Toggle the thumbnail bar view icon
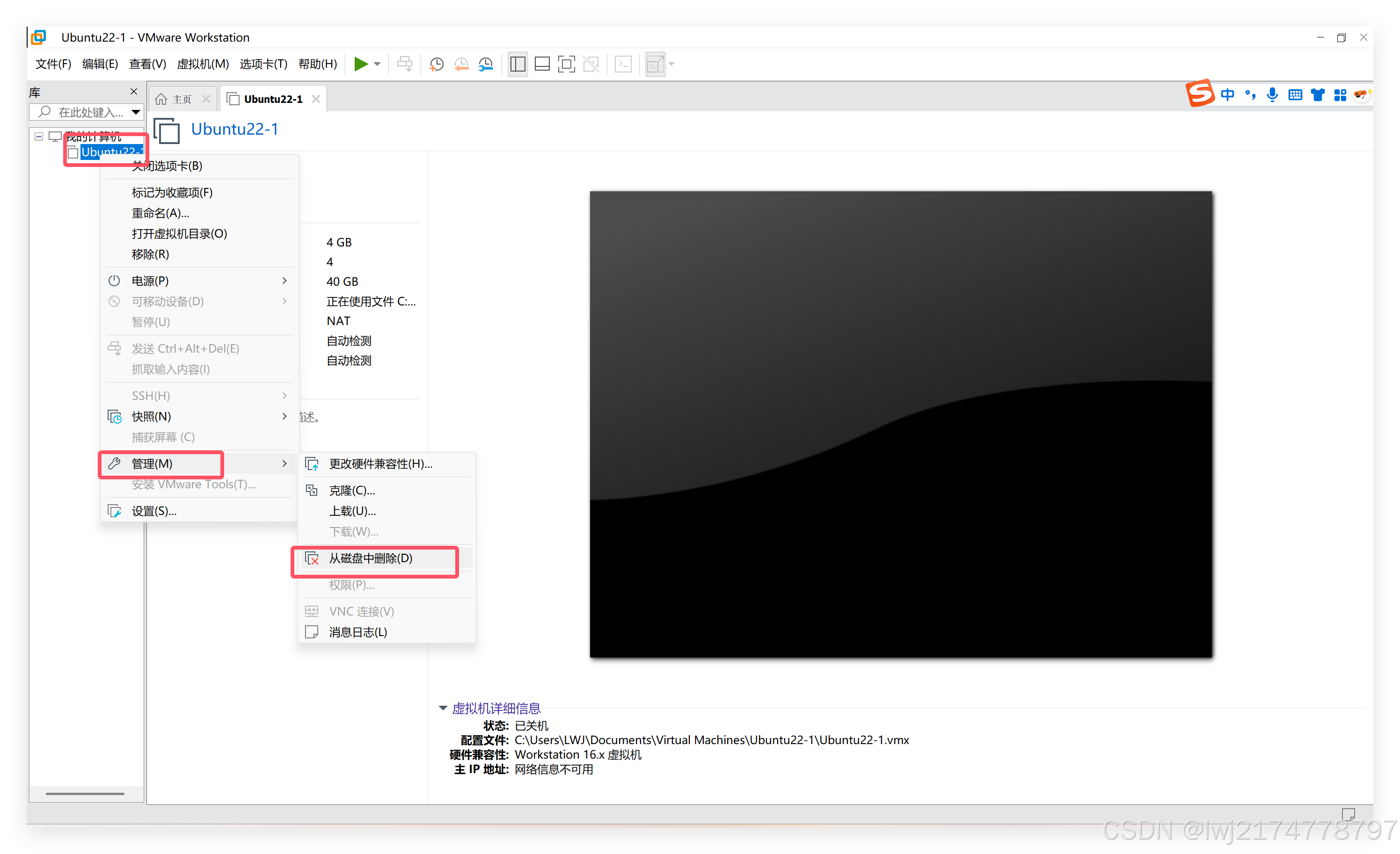This screenshot has width=1400, height=854. 542,64
